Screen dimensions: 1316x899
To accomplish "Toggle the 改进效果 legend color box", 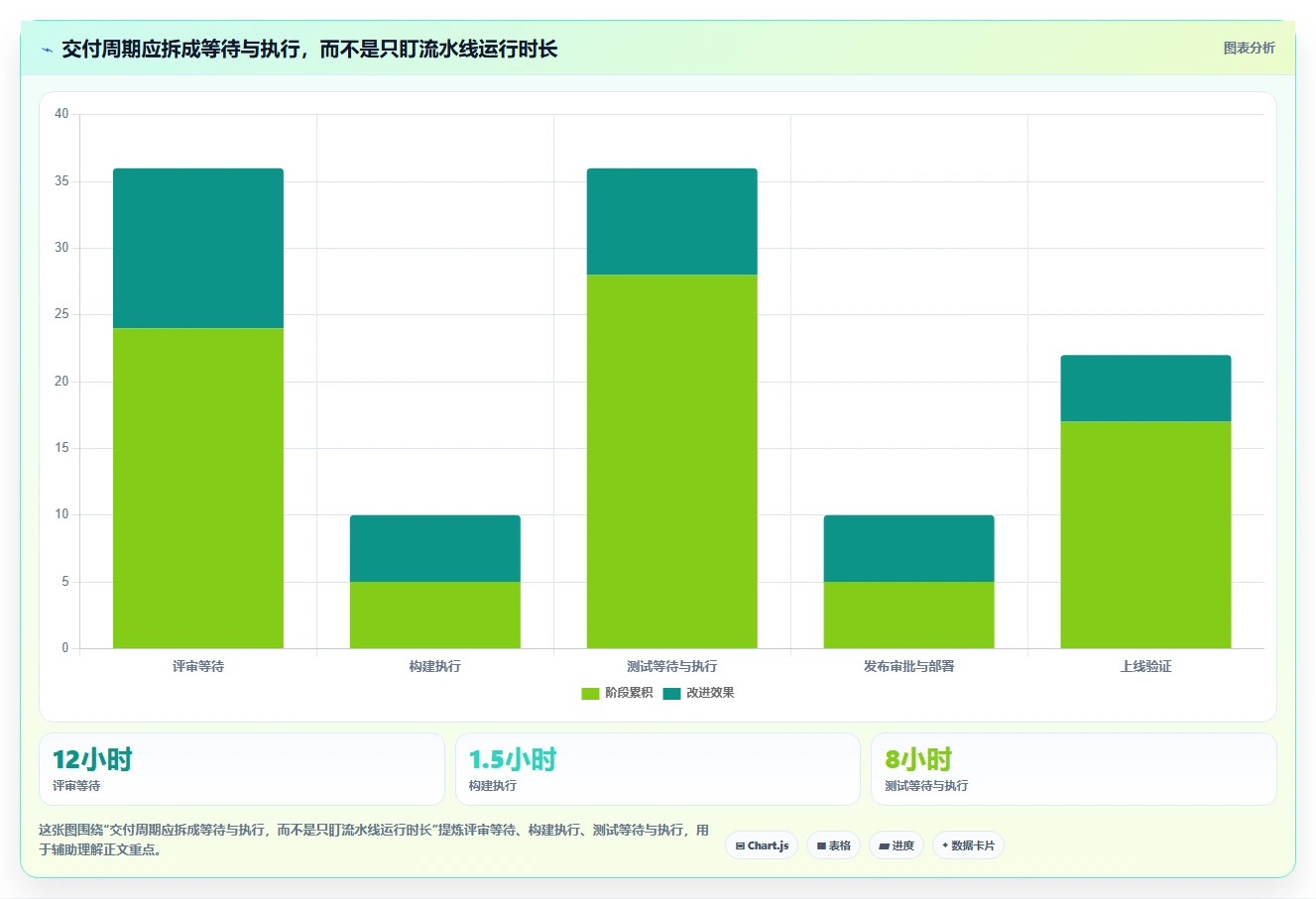I will click(x=671, y=693).
